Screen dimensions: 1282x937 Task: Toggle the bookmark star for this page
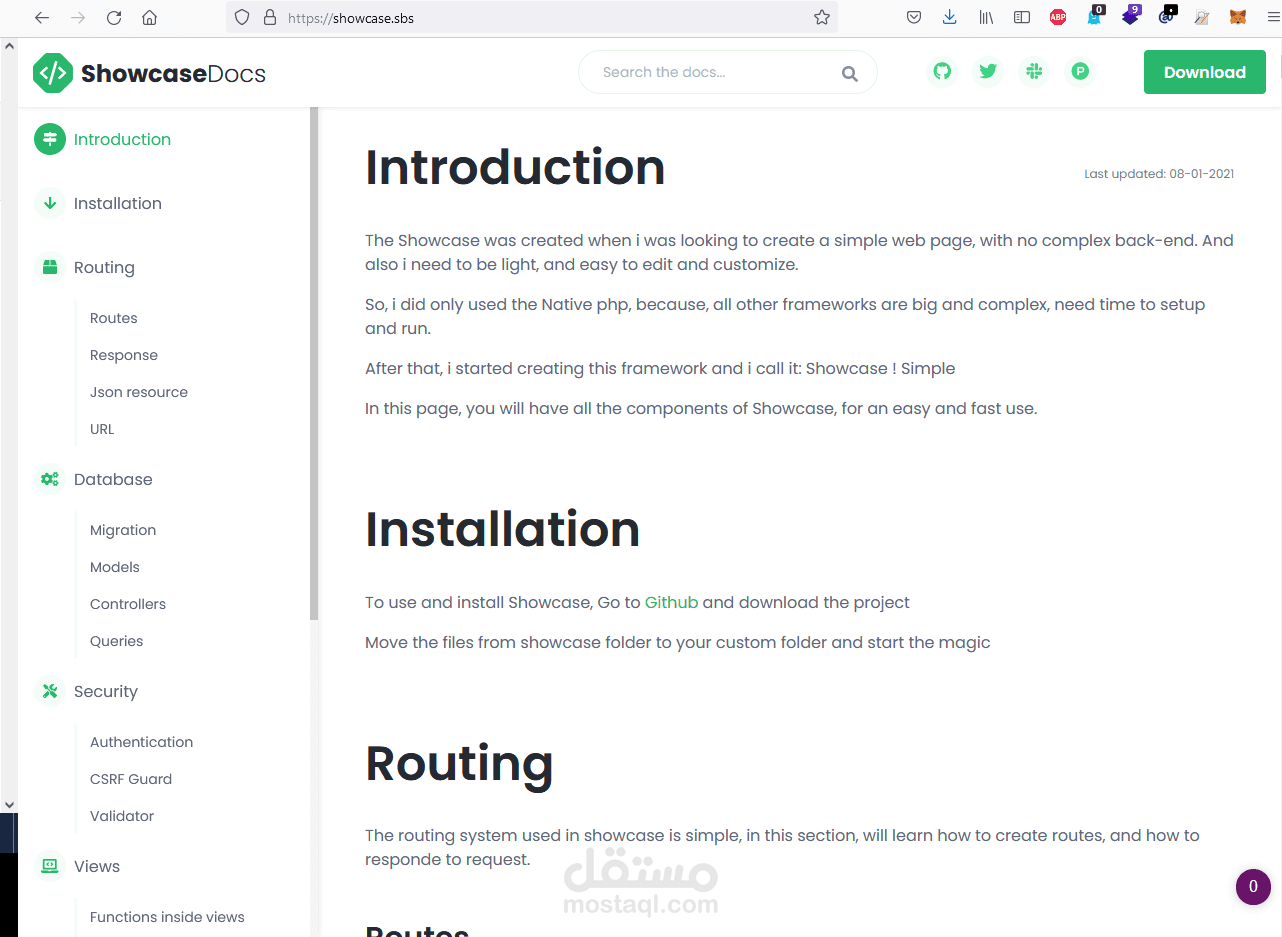tap(822, 17)
